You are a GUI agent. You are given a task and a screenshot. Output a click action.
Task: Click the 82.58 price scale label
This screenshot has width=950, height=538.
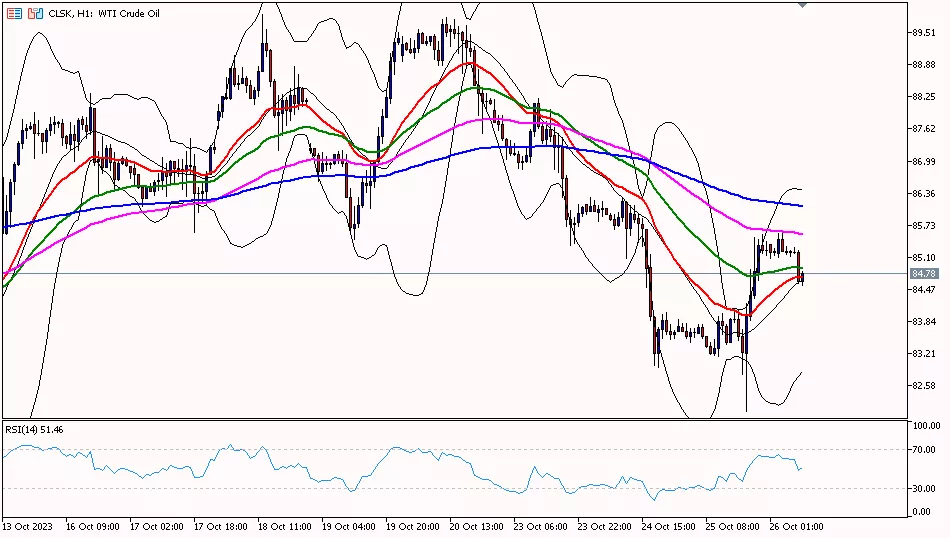924,386
